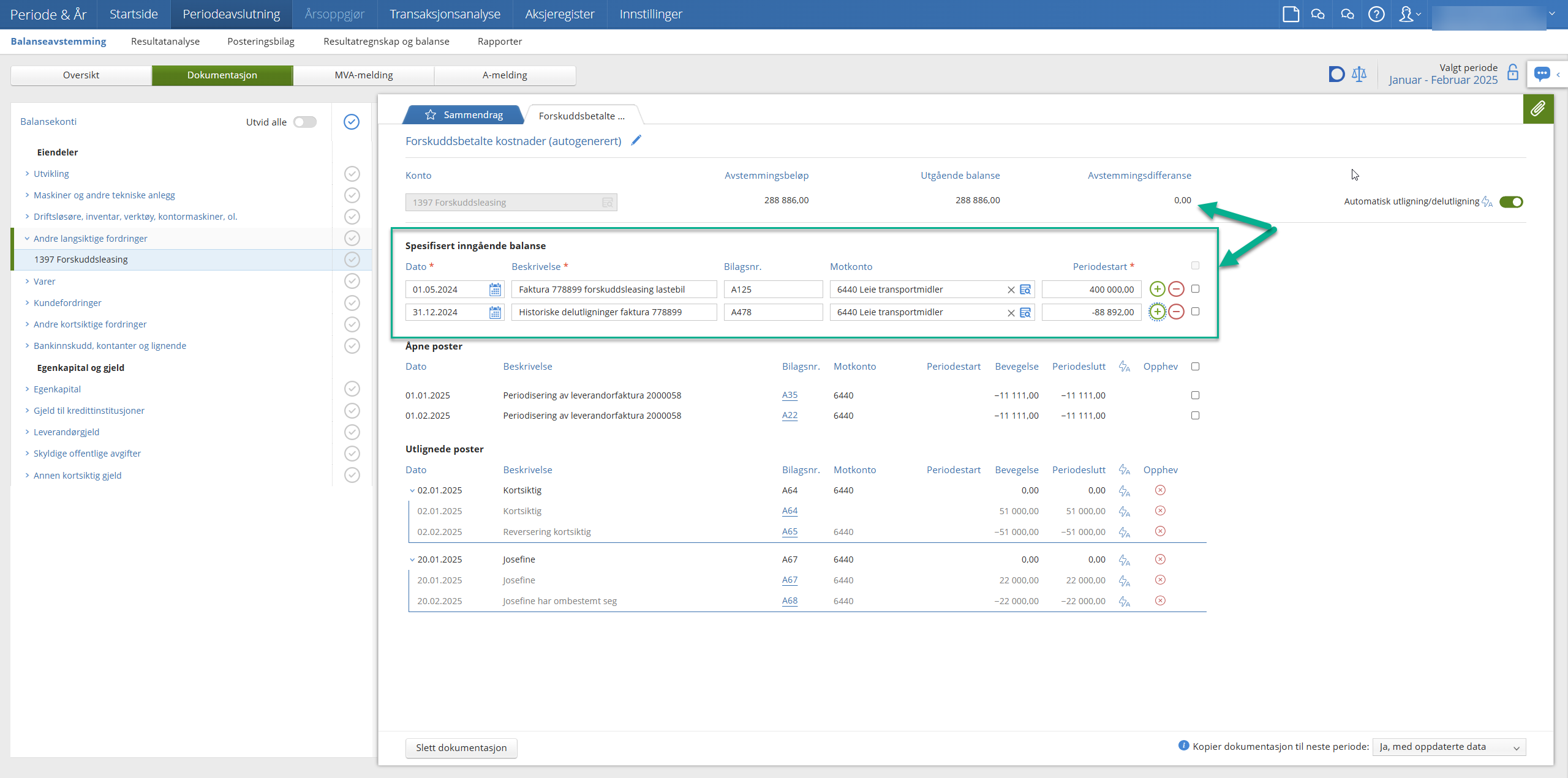Image resolution: width=1568 pixels, height=778 pixels.
Task: Click red minus icon on Faktura 778899 row
Action: 1176,289
